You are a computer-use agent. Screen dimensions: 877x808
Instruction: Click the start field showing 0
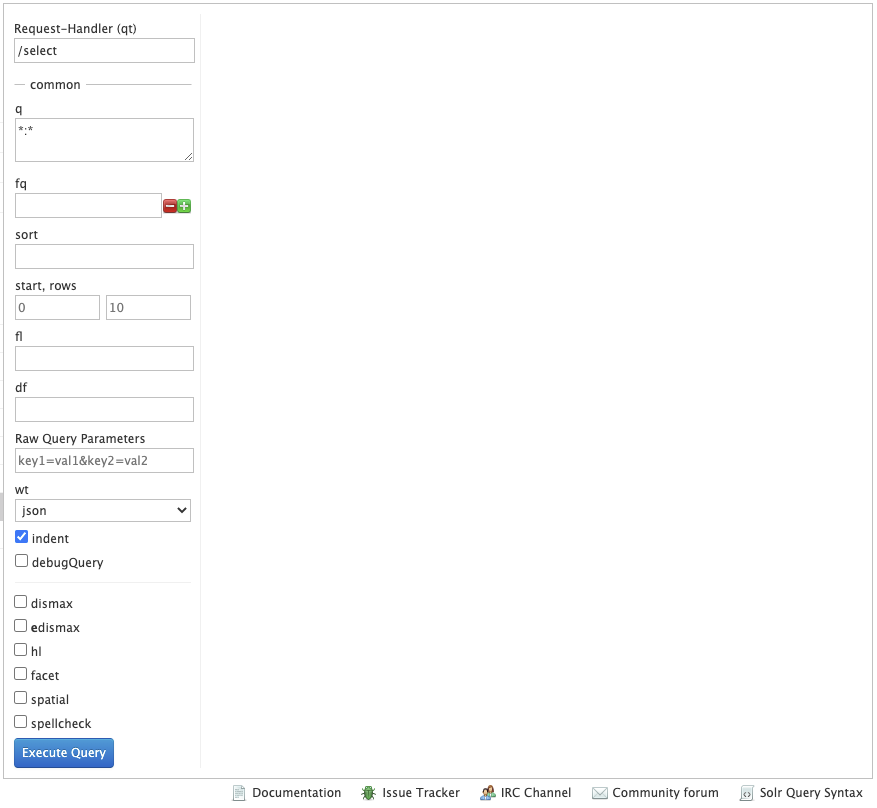pos(58,308)
